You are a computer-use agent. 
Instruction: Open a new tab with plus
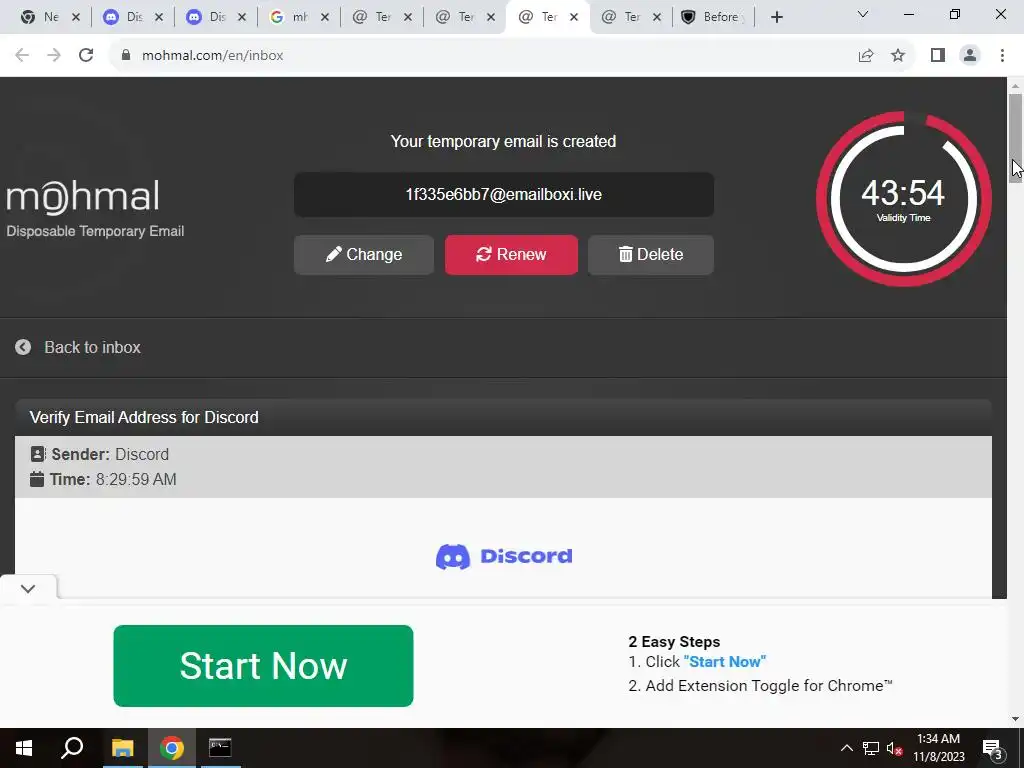click(776, 18)
